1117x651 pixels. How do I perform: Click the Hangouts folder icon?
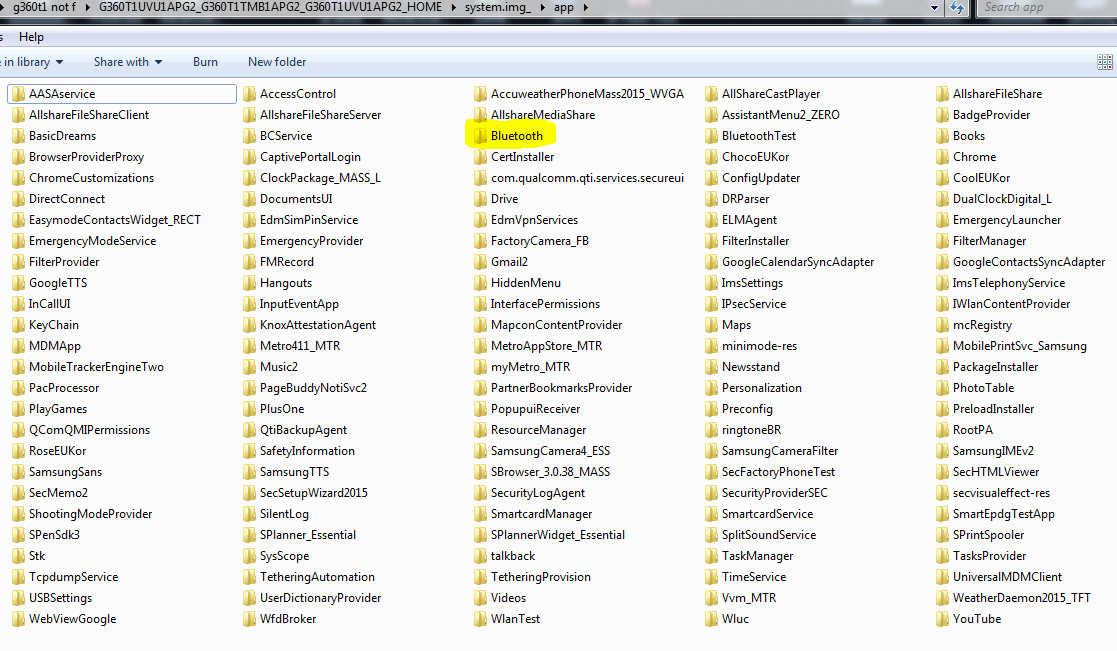coord(249,283)
